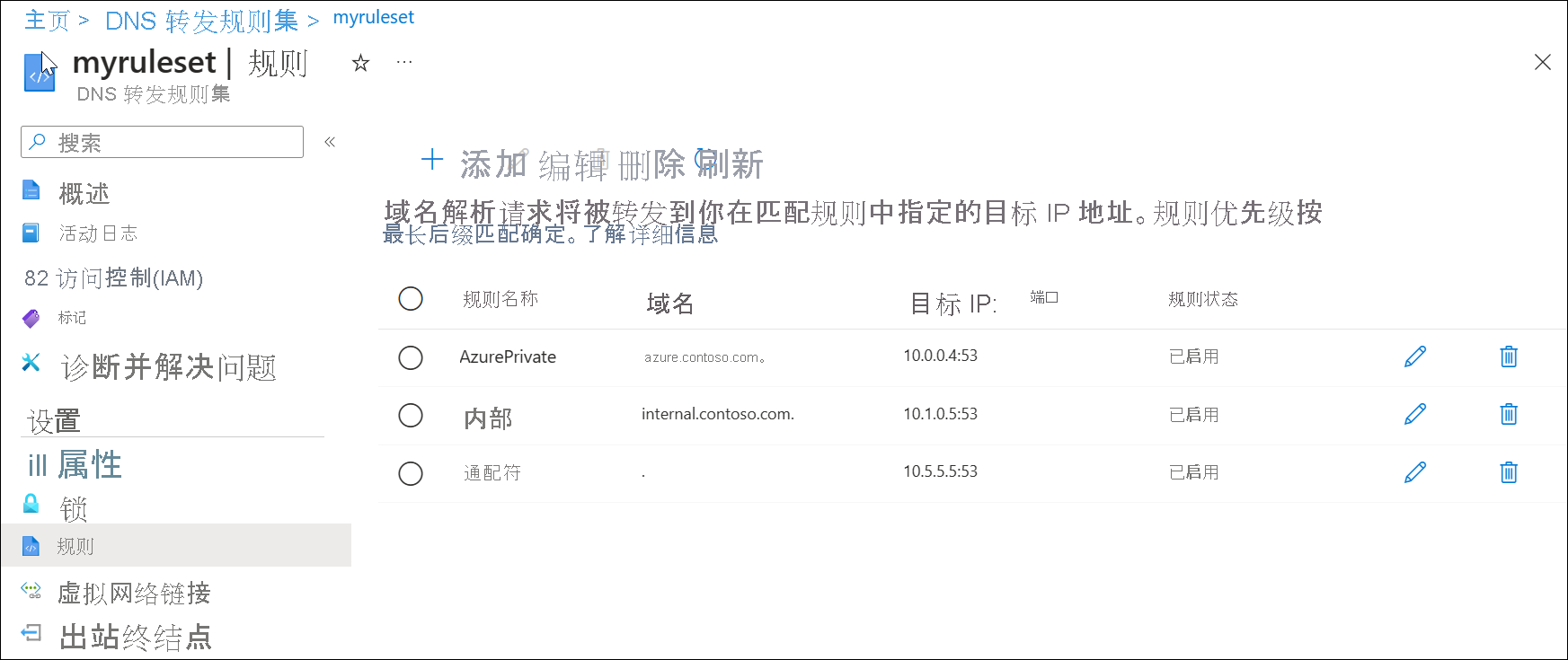The height and width of the screenshot is (660, 1568).
Task: Delete the 内部 rule with trash icon
Action: pos(1509,414)
